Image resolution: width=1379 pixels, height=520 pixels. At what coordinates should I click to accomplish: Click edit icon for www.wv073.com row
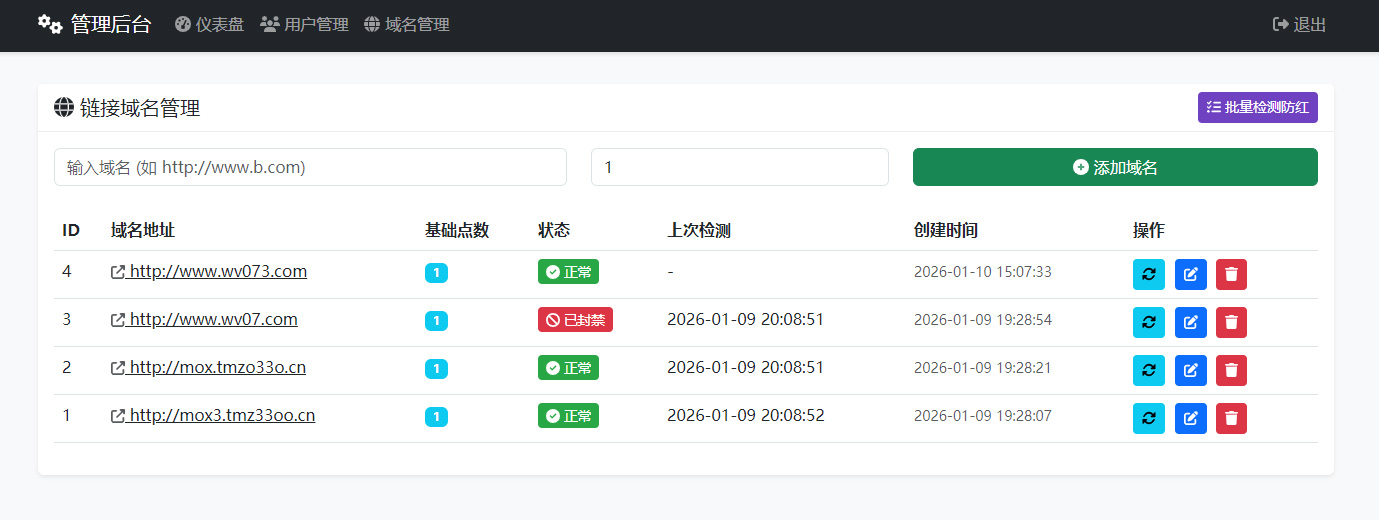tap(1190, 274)
